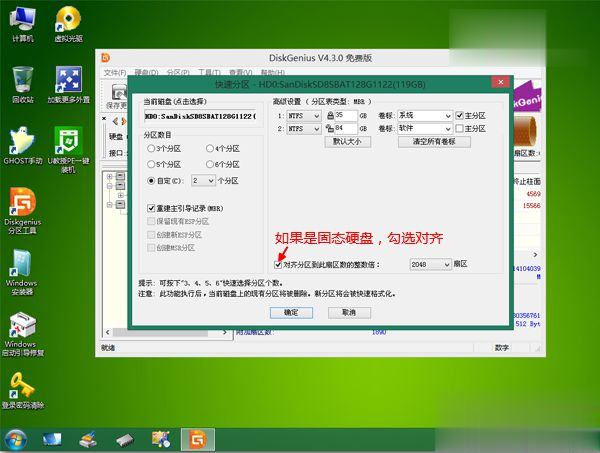Click partition 2 size field 84
The image size is (600, 453).
346,129
